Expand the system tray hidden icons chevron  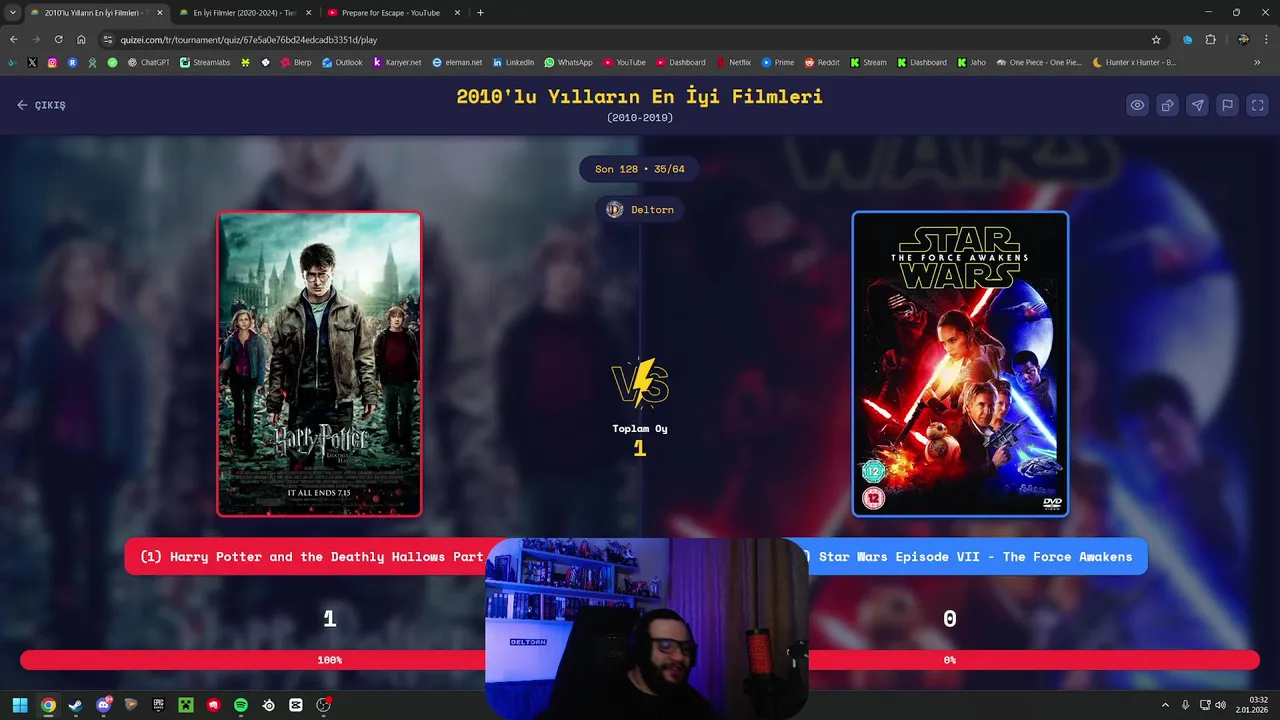tap(1165, 705)
